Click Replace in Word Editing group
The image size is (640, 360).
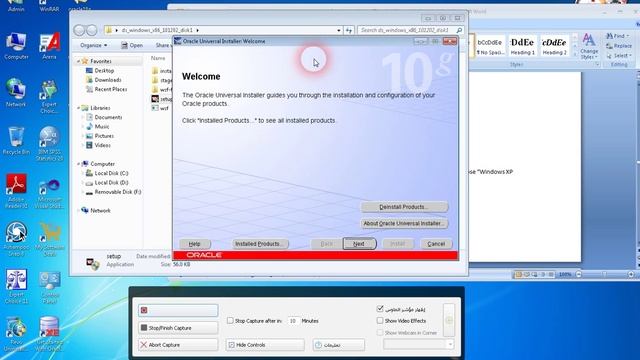[619, 46]
